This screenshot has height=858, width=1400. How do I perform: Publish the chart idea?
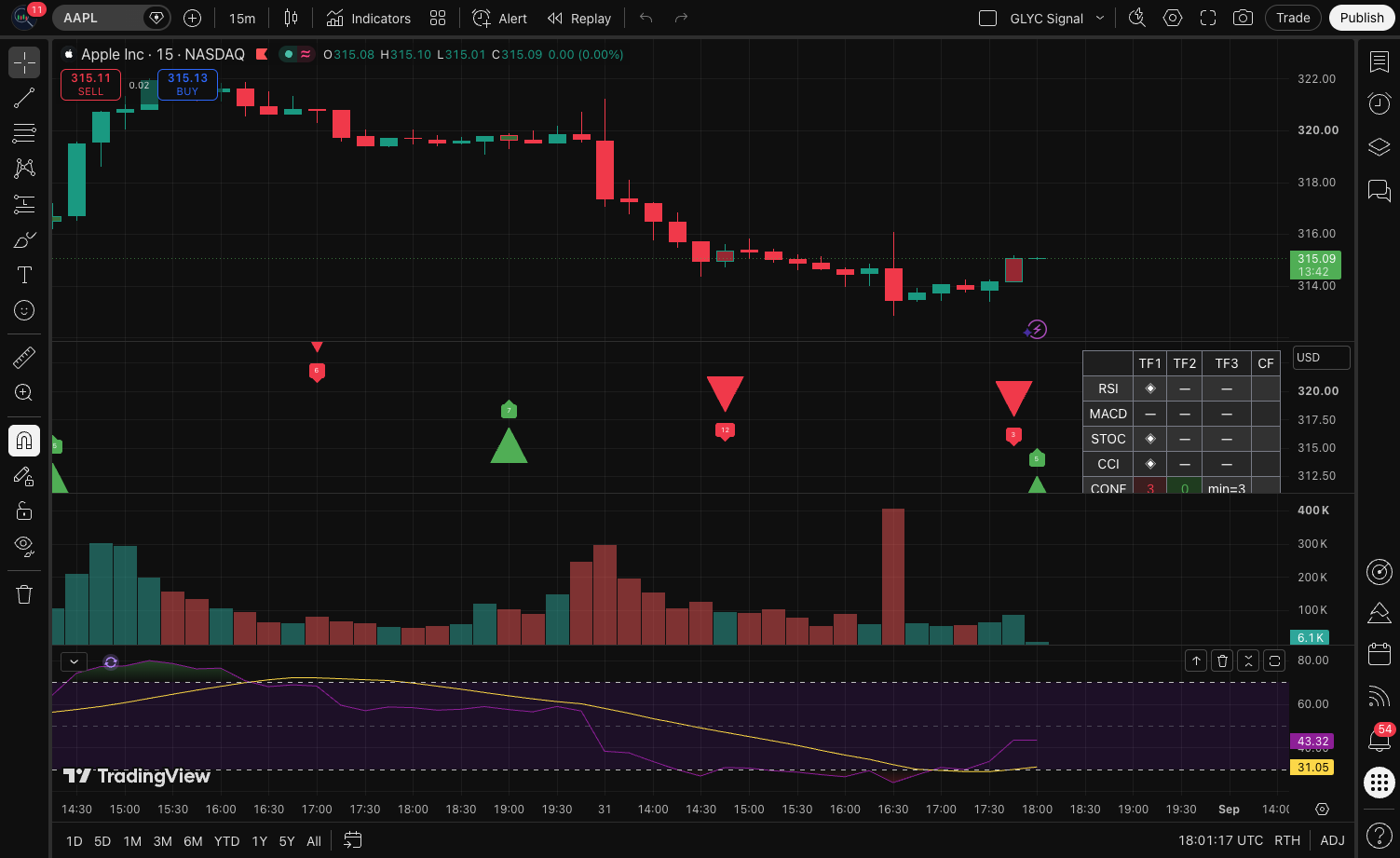pos(1362,18)
